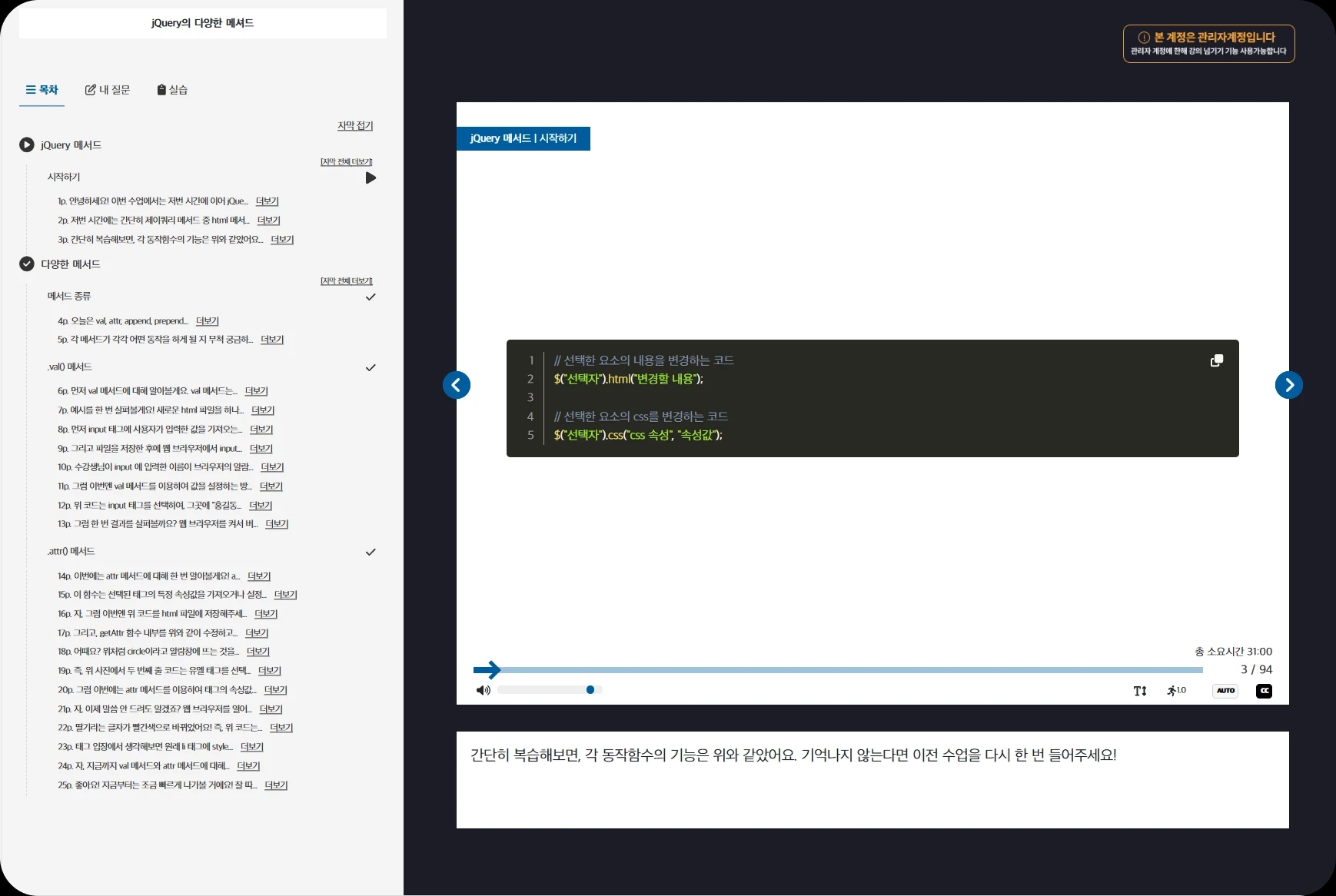
Task: Mute the lecture volume speaker icon
Action: click(483, 690)
